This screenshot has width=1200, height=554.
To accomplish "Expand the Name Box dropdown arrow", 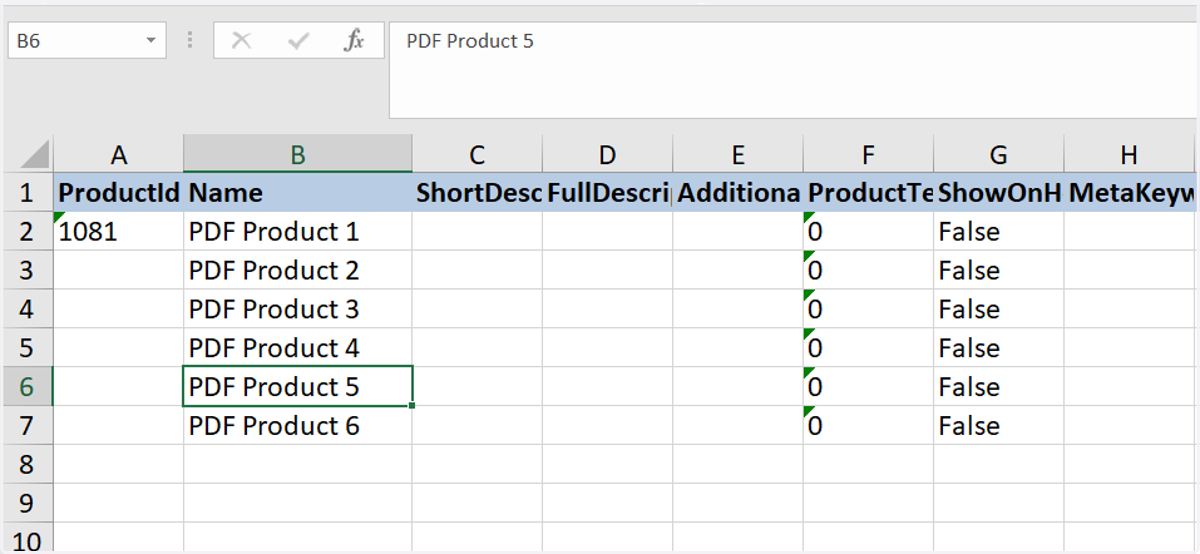I will point(151,41).
